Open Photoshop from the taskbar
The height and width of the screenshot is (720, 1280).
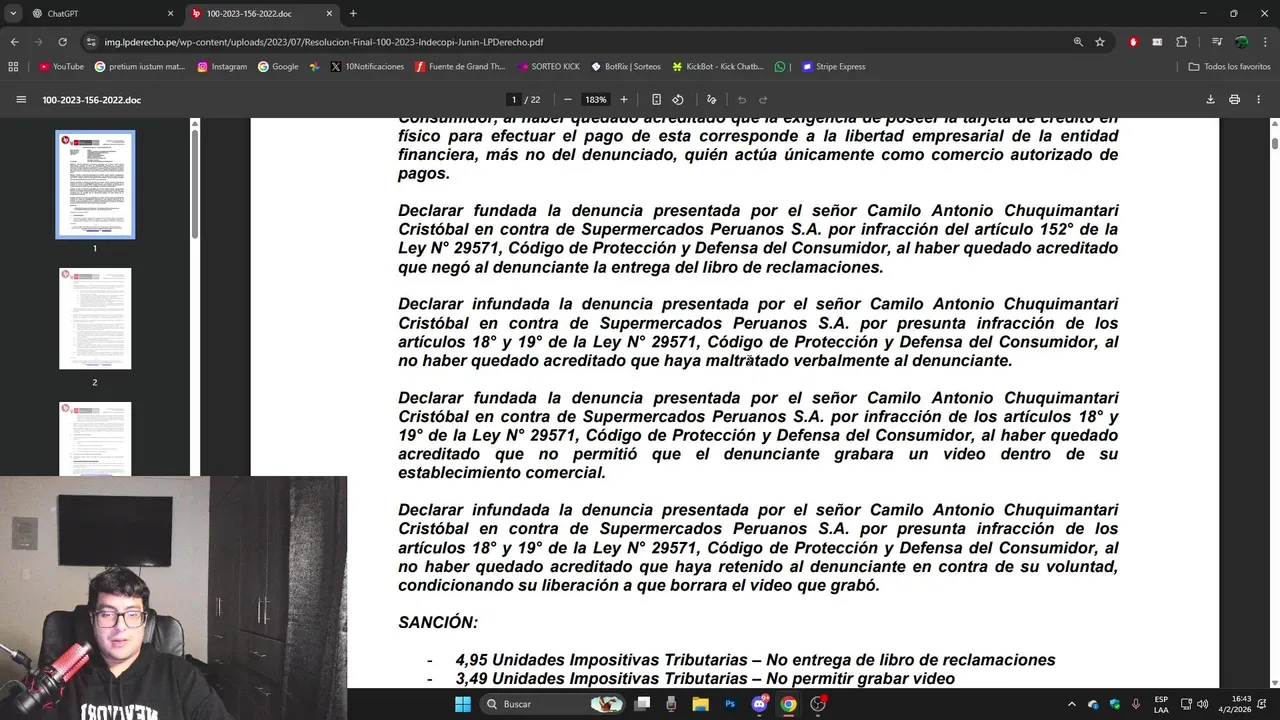[x=730, y=704]
